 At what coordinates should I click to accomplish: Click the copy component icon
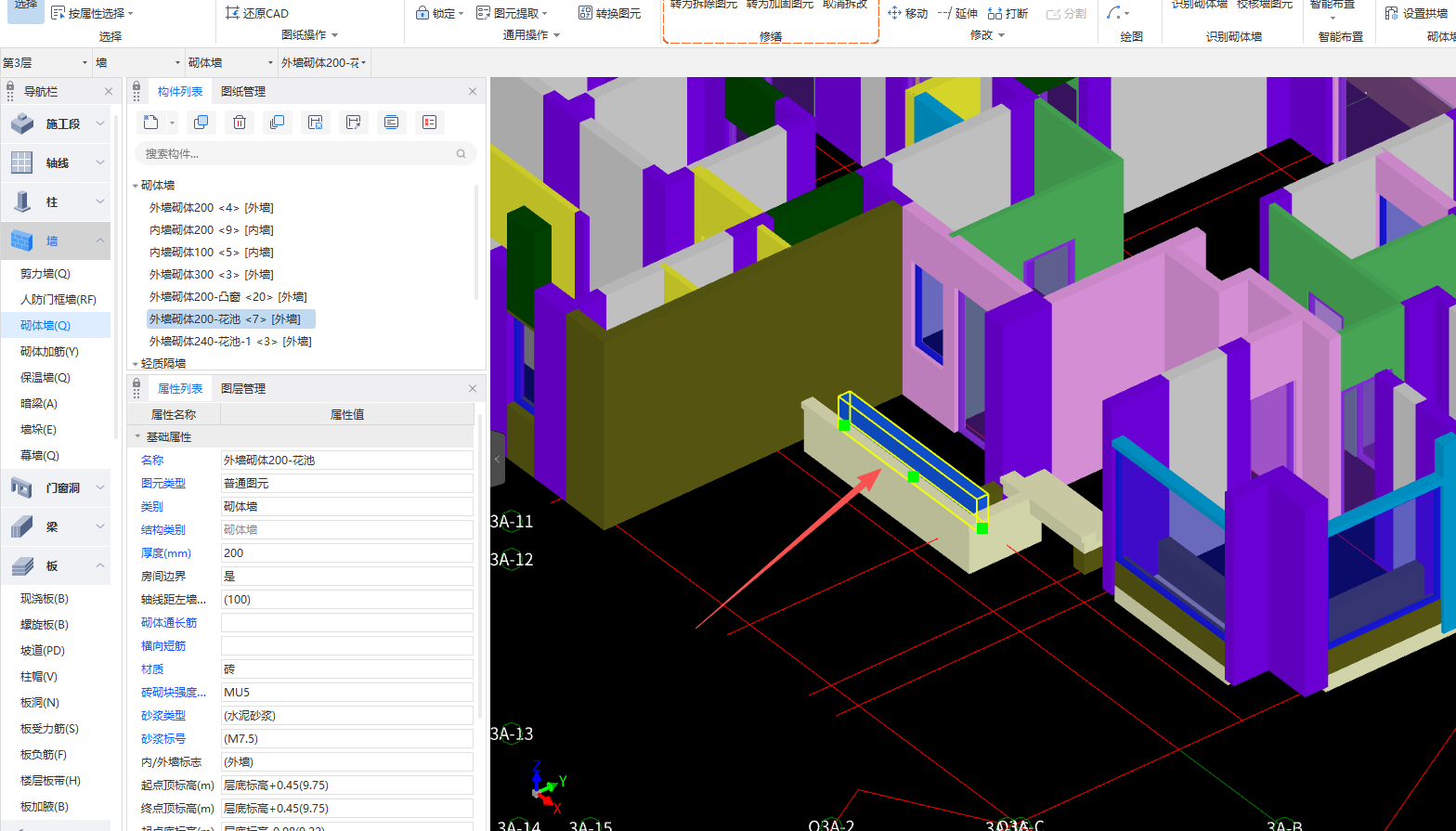pyautogui.click(x=200, y=123)
